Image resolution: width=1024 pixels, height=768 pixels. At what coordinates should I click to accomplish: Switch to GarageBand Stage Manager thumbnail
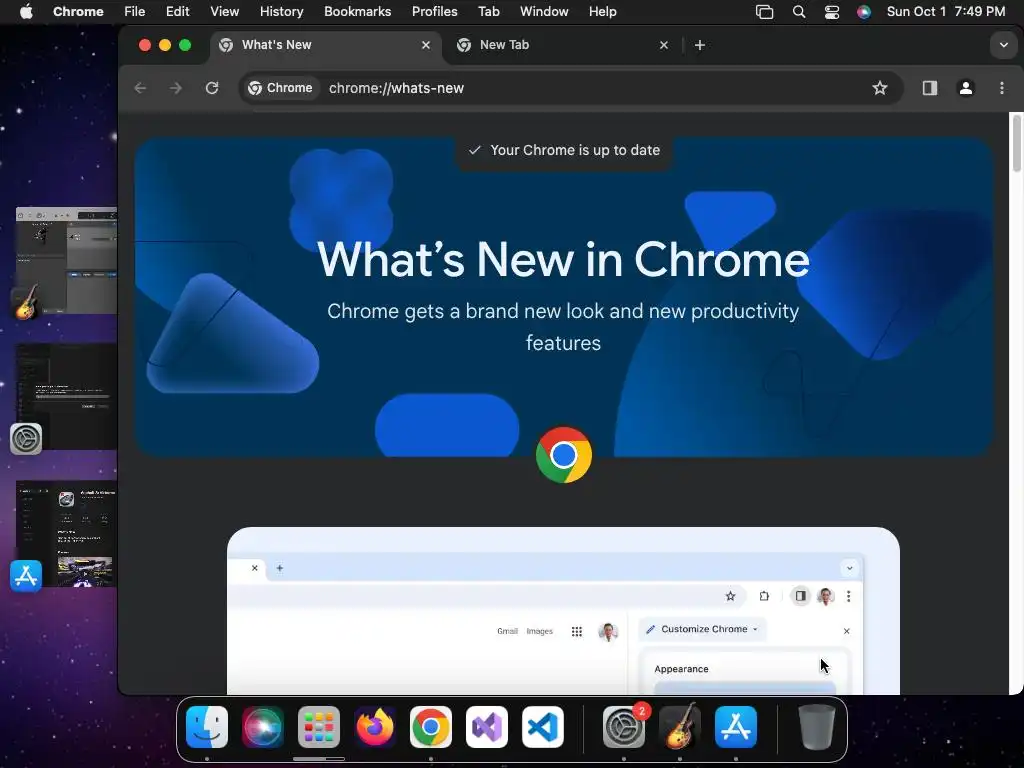coord(66,261)
